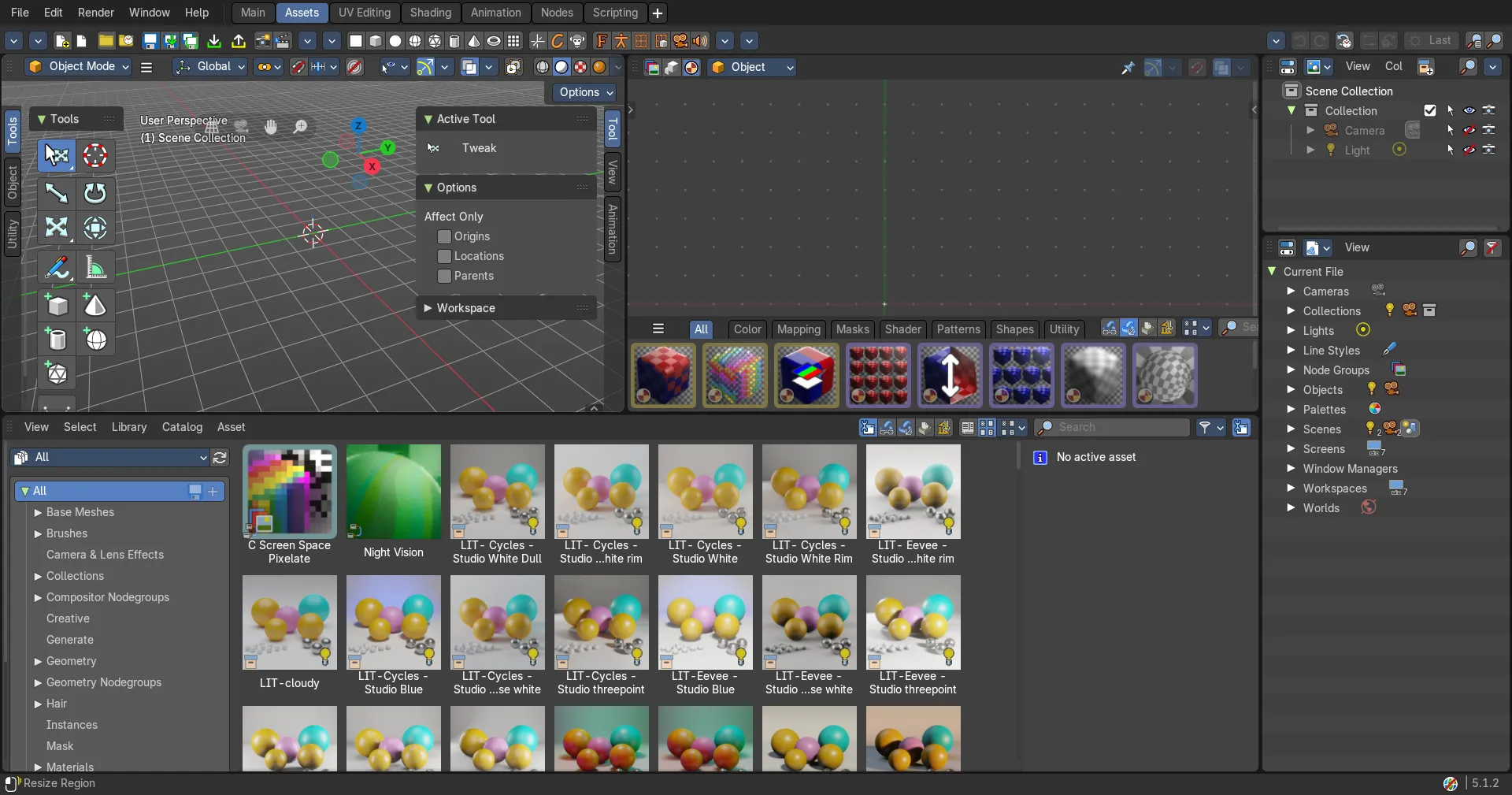The image size is (1512, 795).
Task: Click the viewport zoom magnifier icon
Action: click(x=300, y=126)
